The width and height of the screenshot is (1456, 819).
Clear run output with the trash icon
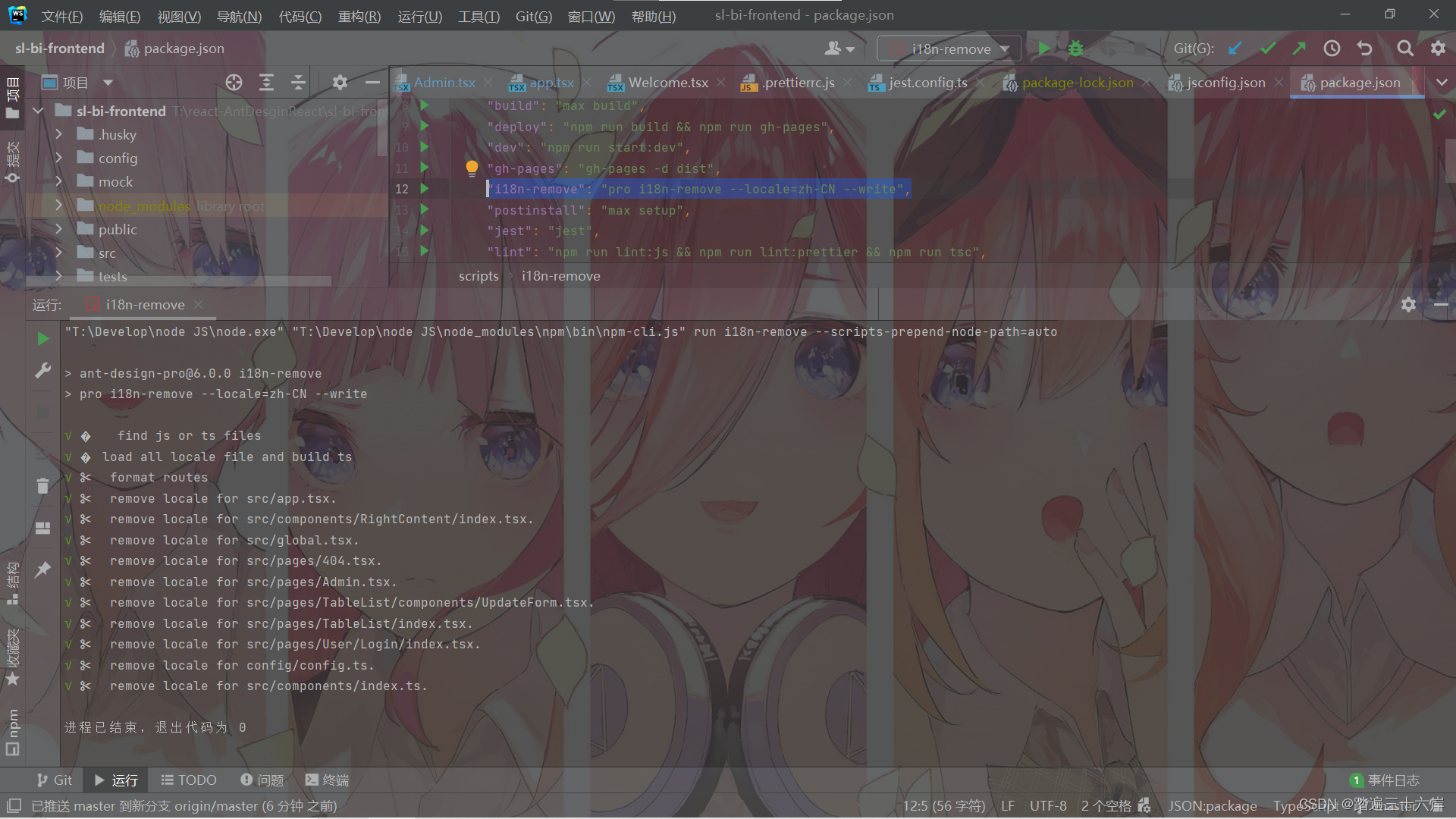point(43,485)
